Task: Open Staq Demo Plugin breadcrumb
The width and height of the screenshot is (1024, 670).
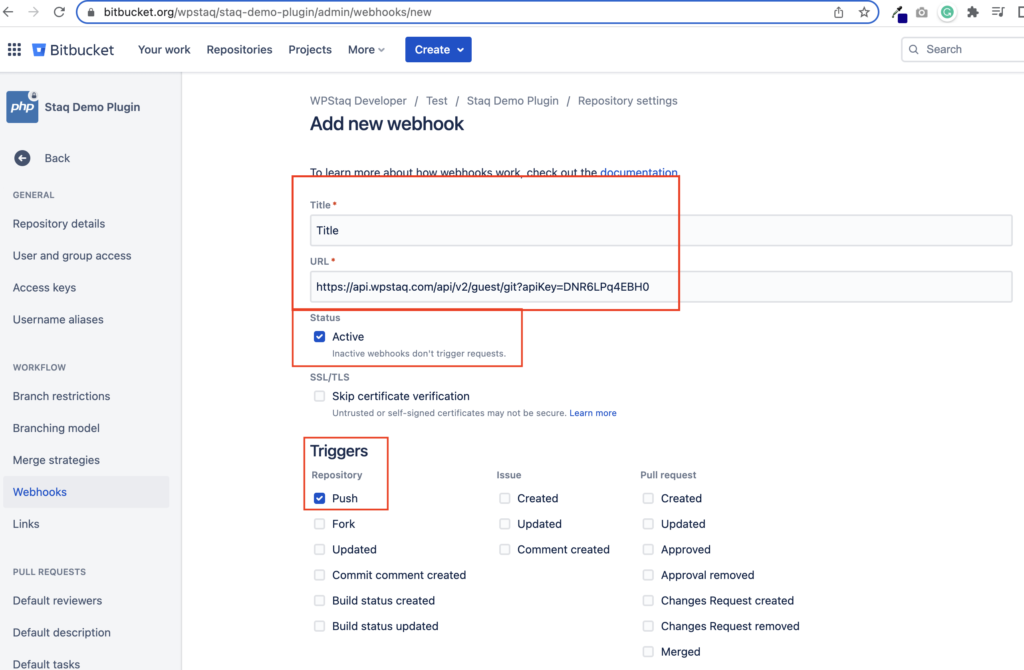Action: coord(513,101)
